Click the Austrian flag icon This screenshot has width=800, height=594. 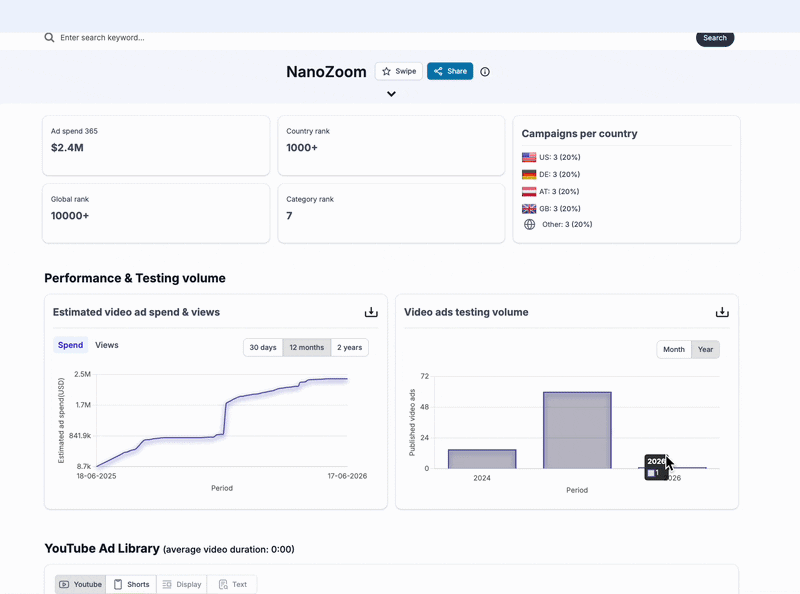(x=529, y=191)
